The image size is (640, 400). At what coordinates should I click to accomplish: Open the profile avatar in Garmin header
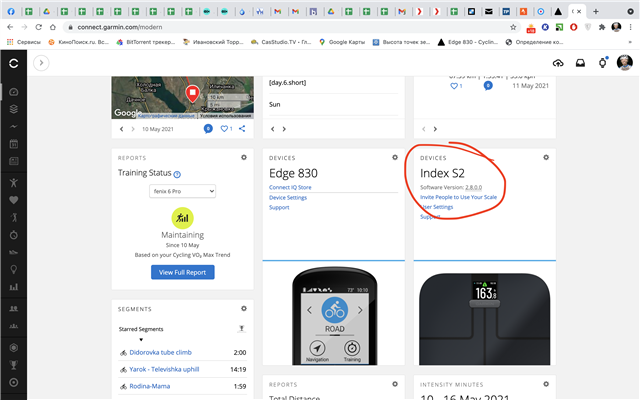click(624, 63)
